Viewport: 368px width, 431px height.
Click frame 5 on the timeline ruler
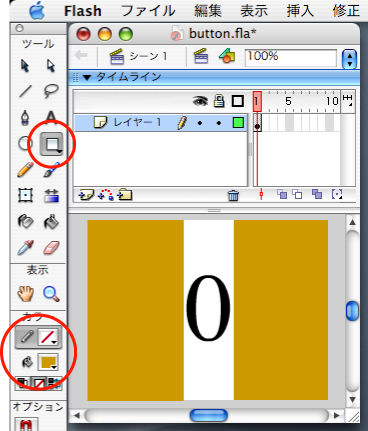point(288,101)
